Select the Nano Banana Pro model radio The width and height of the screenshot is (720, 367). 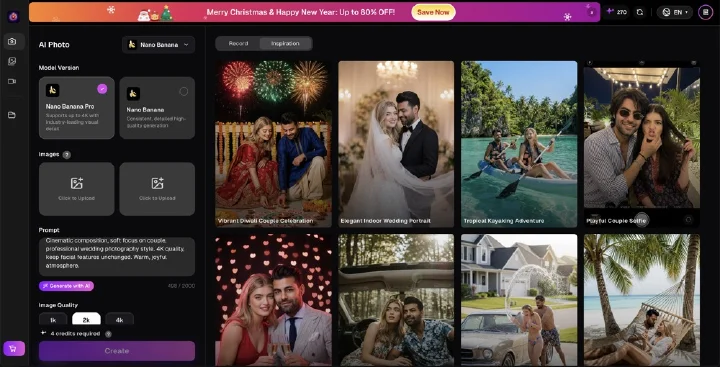102,89
